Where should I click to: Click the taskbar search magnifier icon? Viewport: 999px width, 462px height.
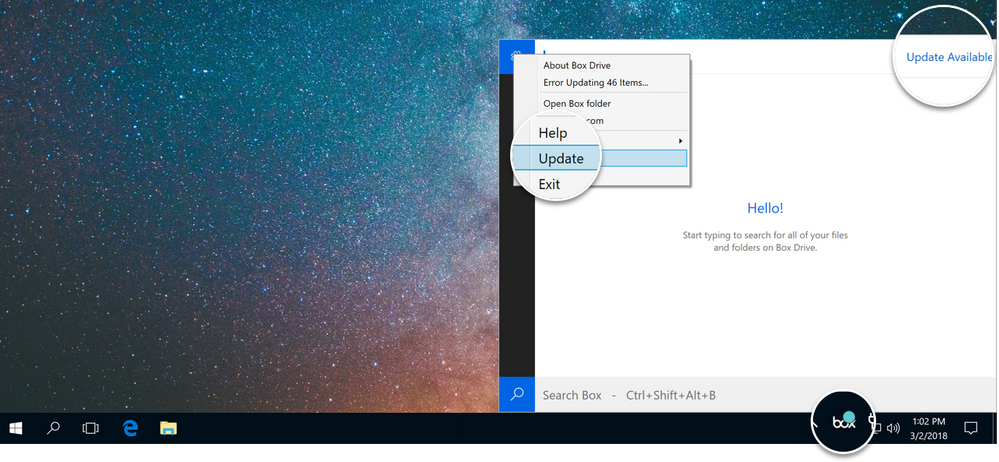(x=54, y=428)
